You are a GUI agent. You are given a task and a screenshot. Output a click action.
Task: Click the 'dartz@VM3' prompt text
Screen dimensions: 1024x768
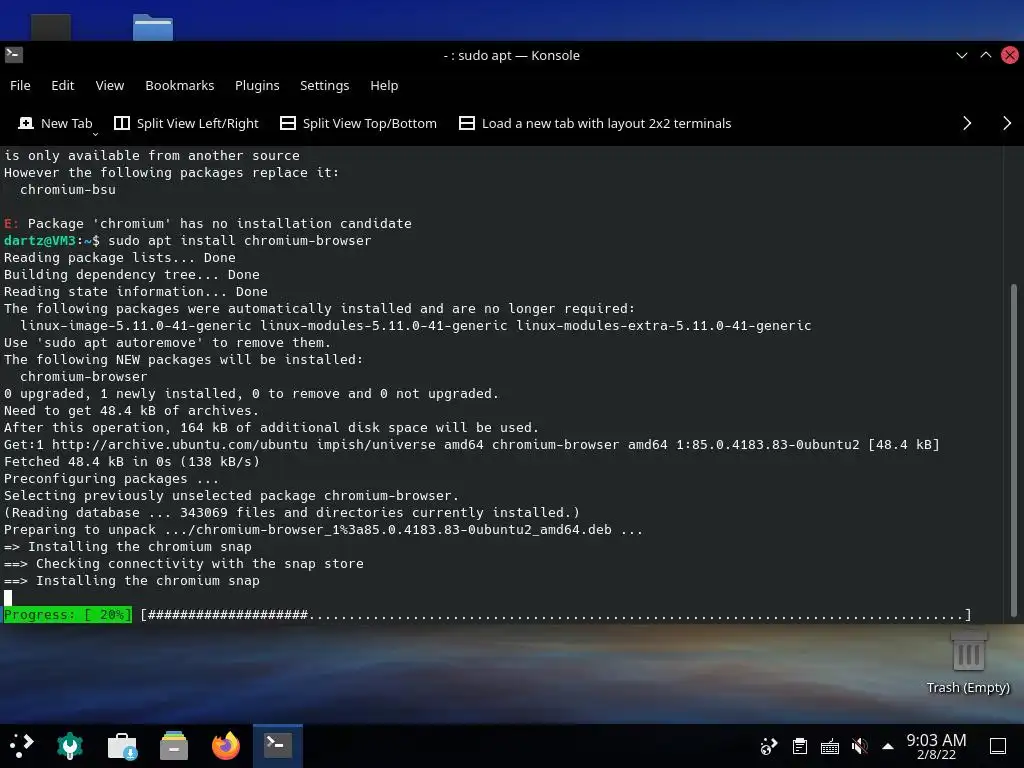coord(40,240)
